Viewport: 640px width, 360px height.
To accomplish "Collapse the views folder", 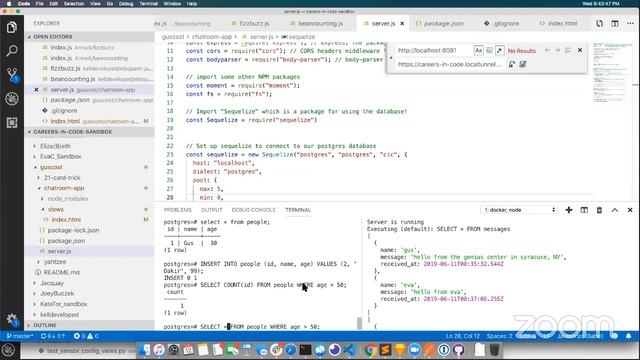I will (x=56, y=209).
